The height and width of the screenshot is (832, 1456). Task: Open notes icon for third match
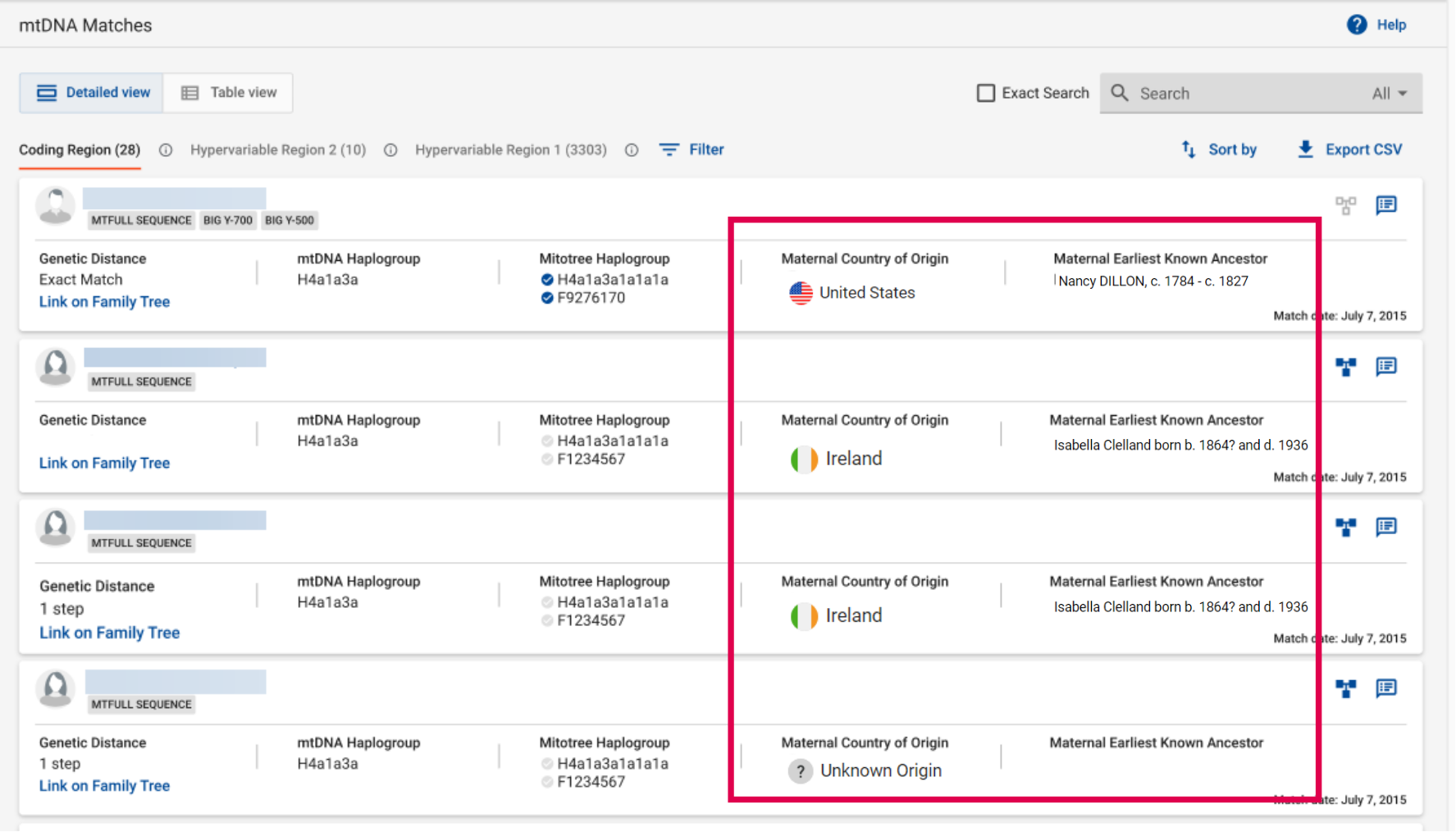point(1386,527)
